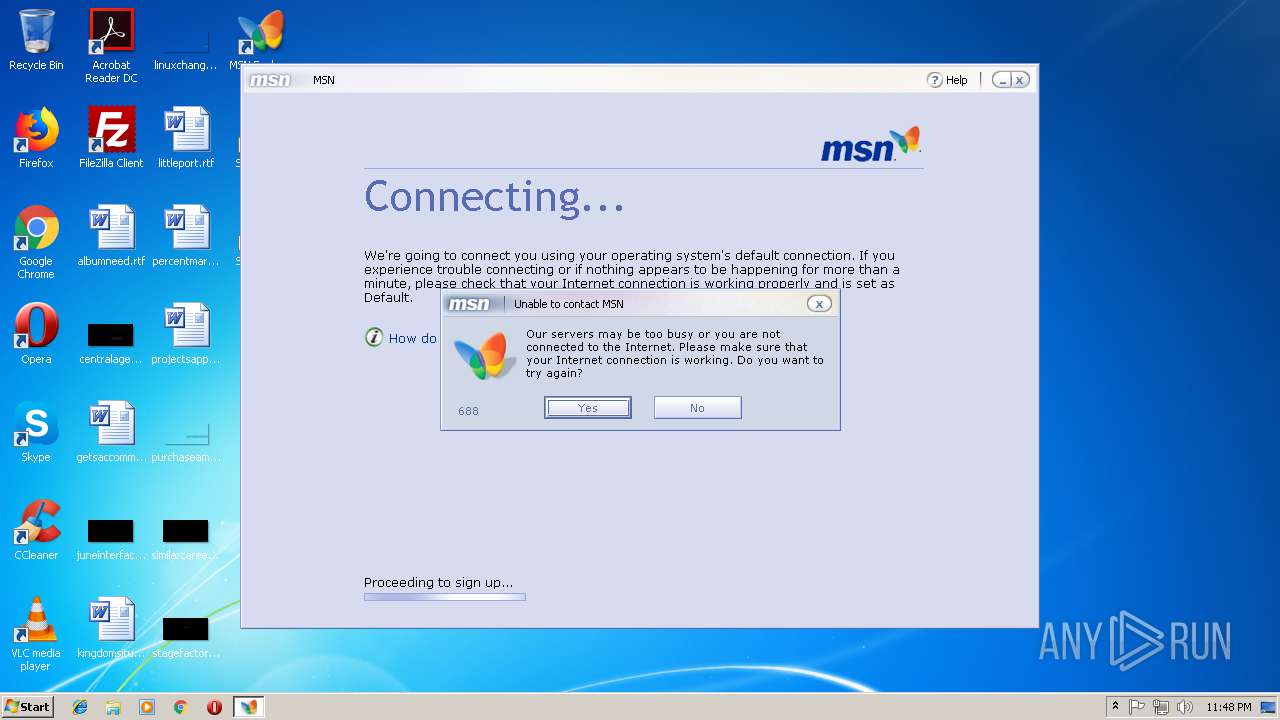The height and width of the screenshot is (720, 1280).
Task: Launch Google Chrome from the desktop
Action: 36,242
